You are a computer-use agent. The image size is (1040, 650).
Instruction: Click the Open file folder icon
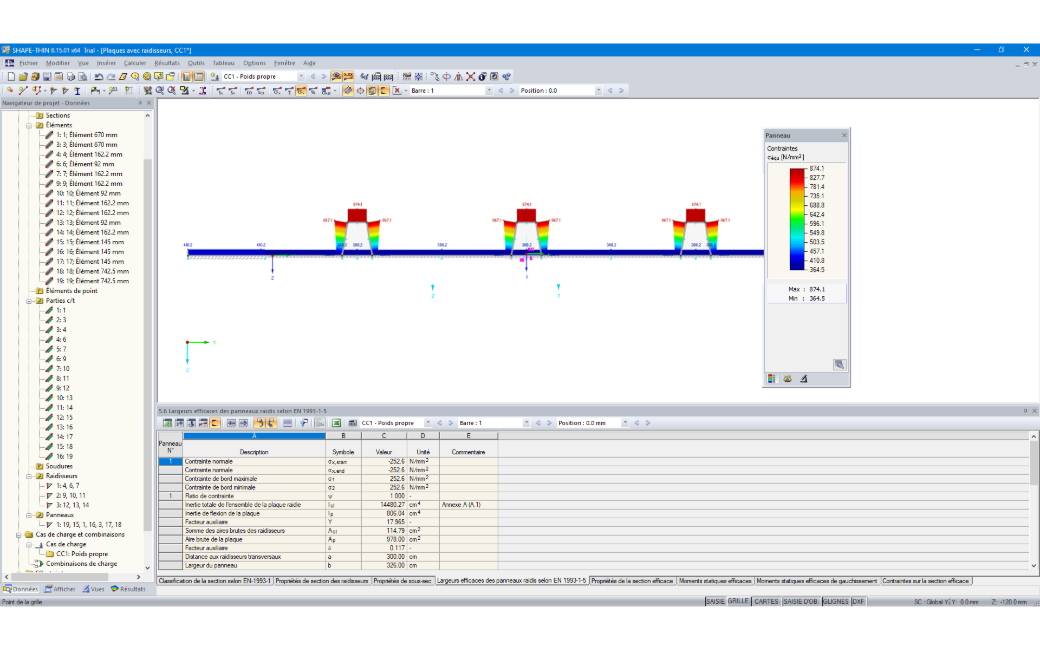click(x=23, y=76)
